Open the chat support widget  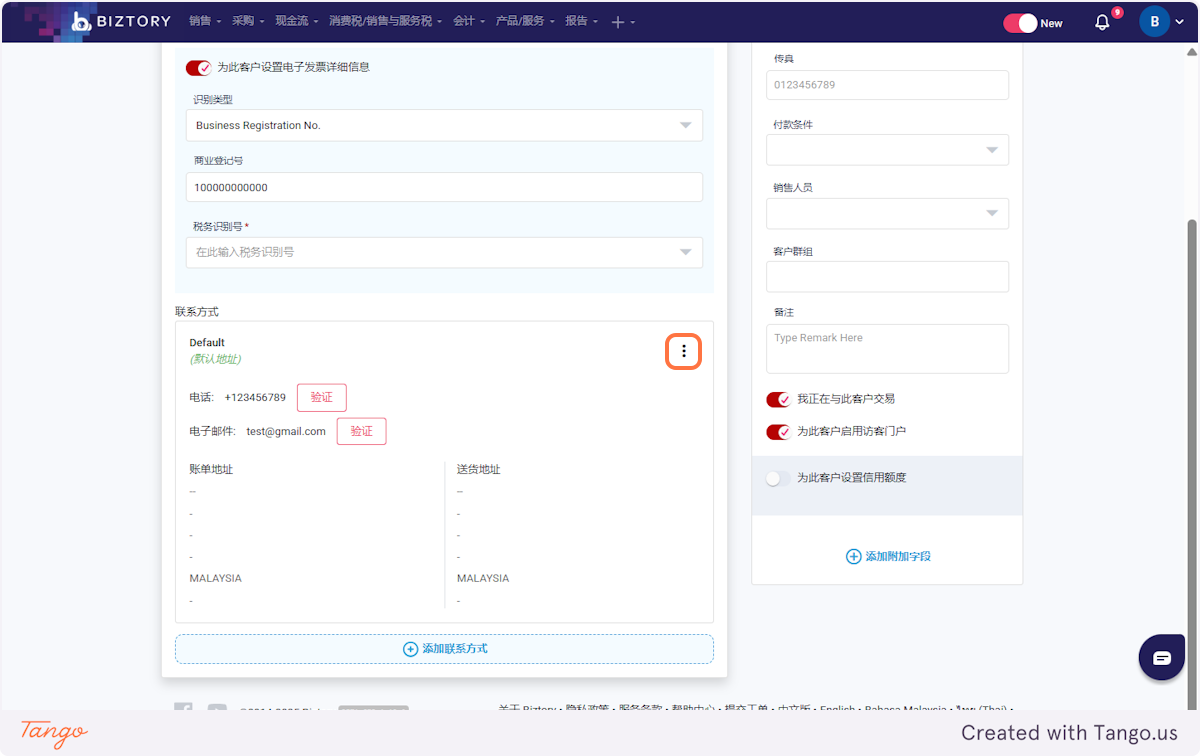pos(1162,658)
